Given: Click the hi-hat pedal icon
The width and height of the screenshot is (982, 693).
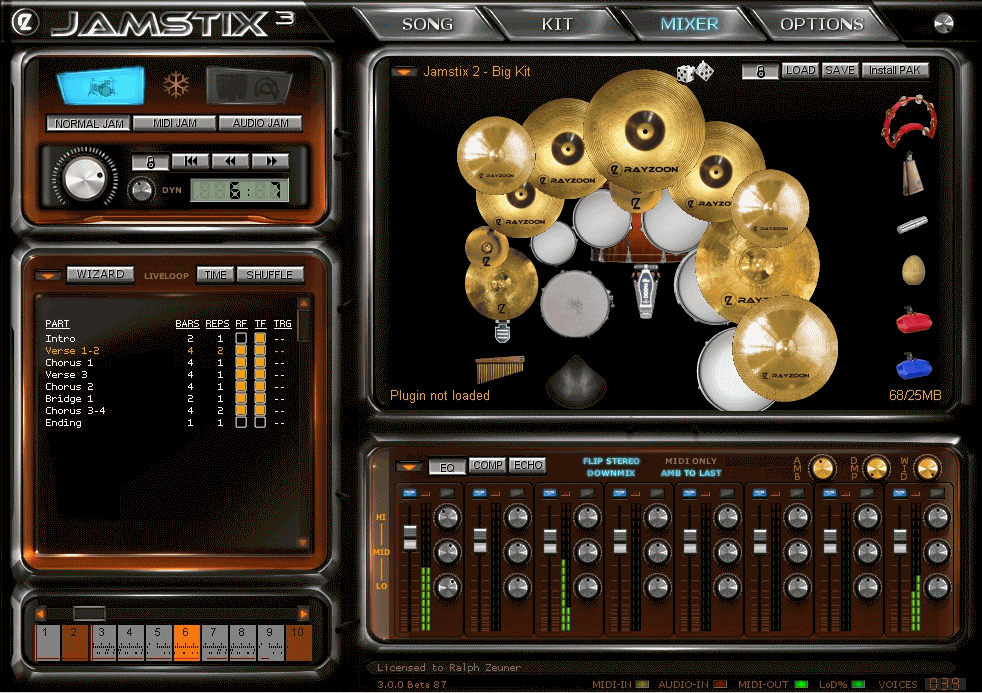Looking at the screenshot, I should (x=502, y=331).
